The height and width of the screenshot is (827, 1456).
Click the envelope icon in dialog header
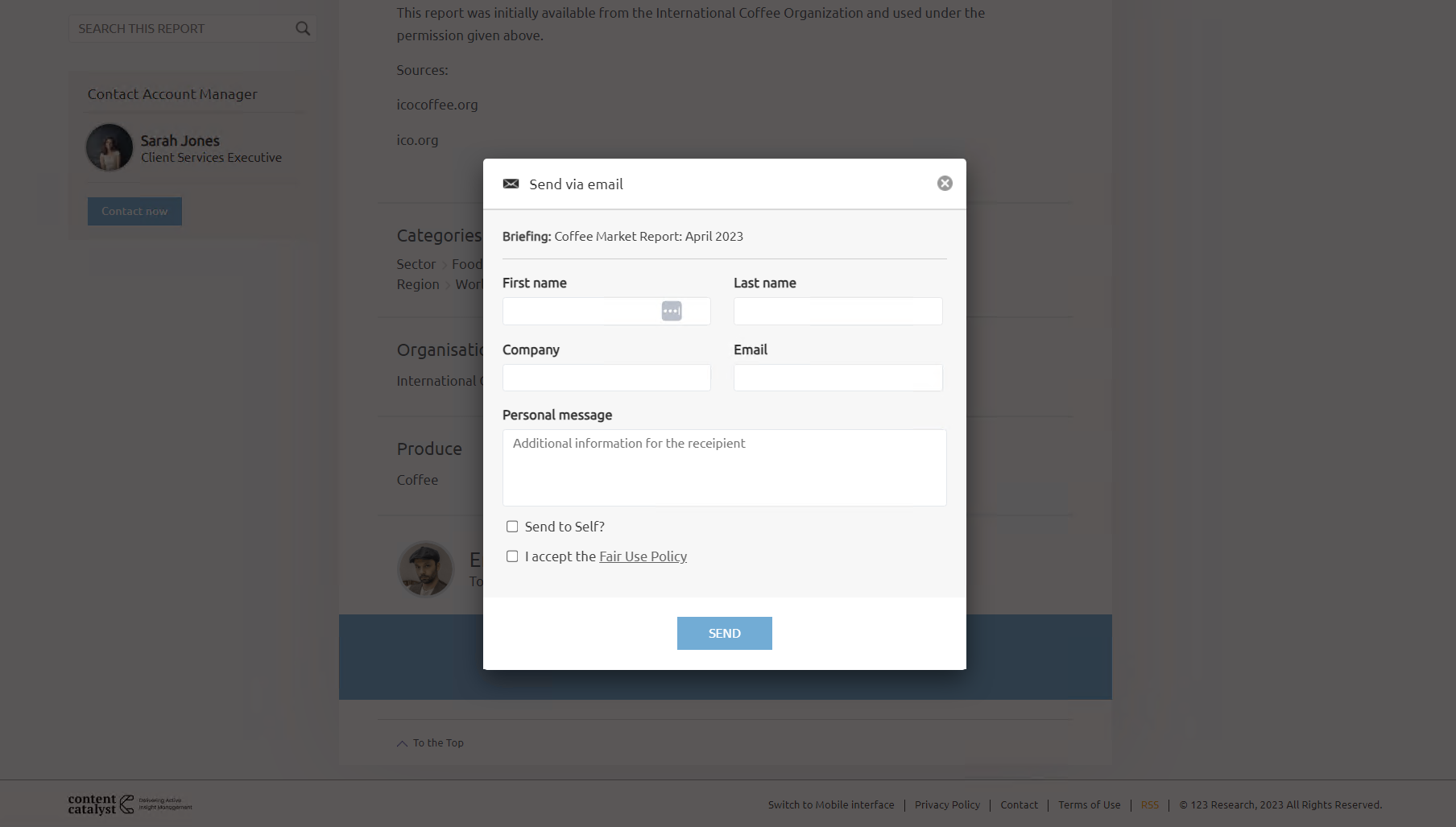[x=511, y=184]
